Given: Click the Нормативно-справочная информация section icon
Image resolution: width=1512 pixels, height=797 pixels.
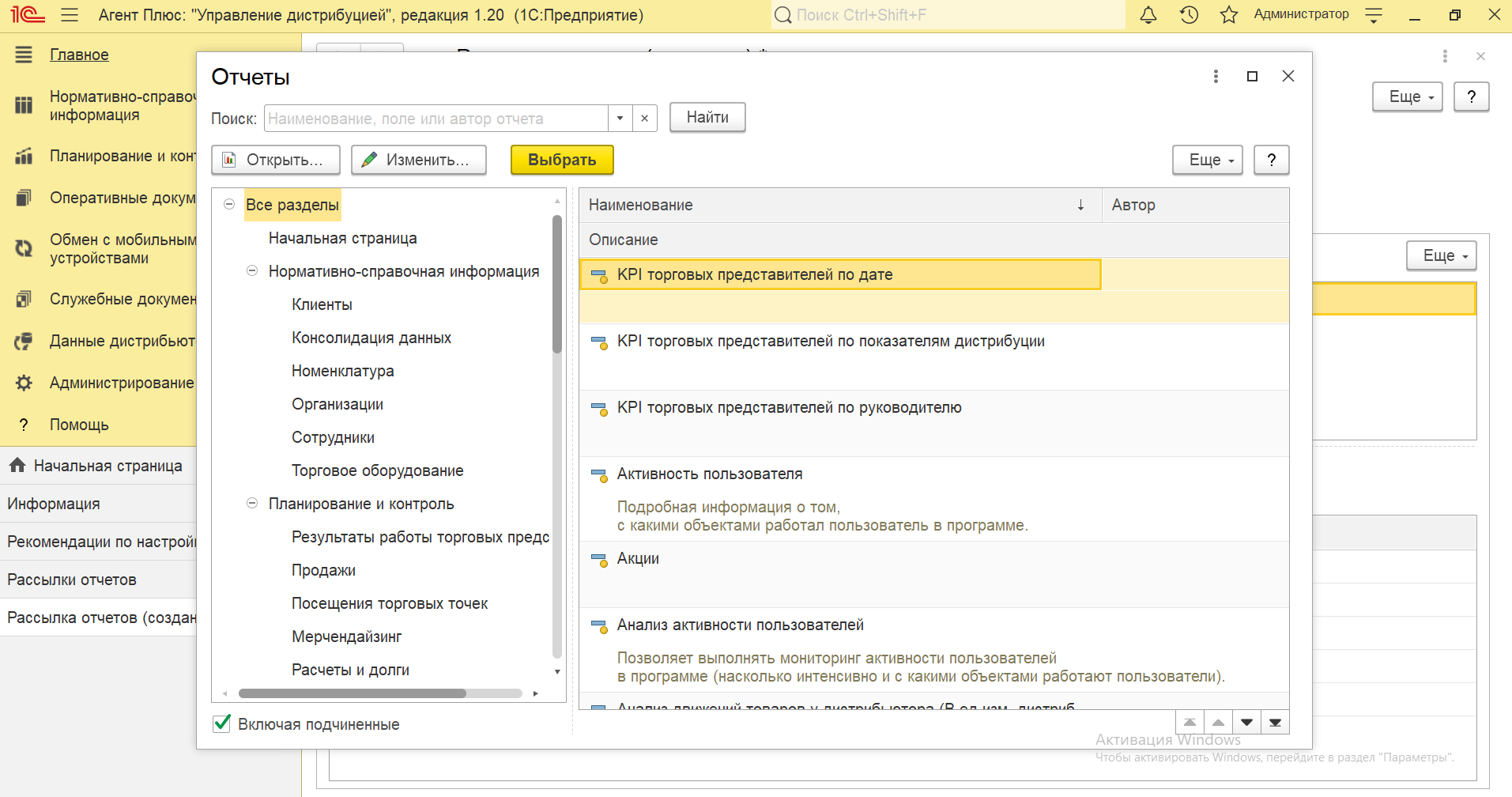Looking at the screenshot, I should pos(24,105).
